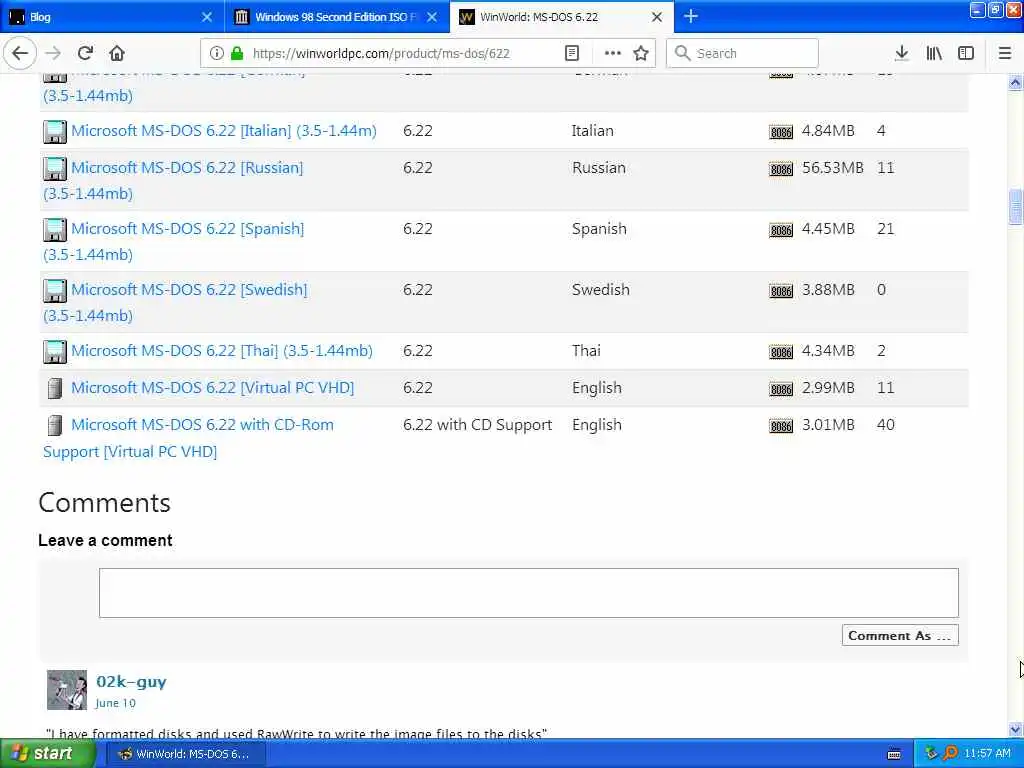The width and height of the screenshot is (1024, 768).
Task: Open a new browser tab
Action: pos(690,16)
